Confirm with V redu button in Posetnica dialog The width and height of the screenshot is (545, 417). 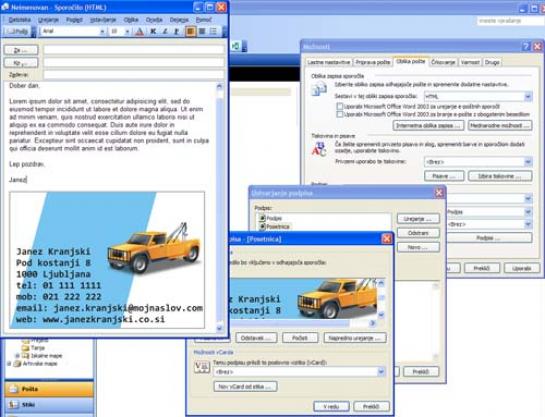tap(331, 406)
